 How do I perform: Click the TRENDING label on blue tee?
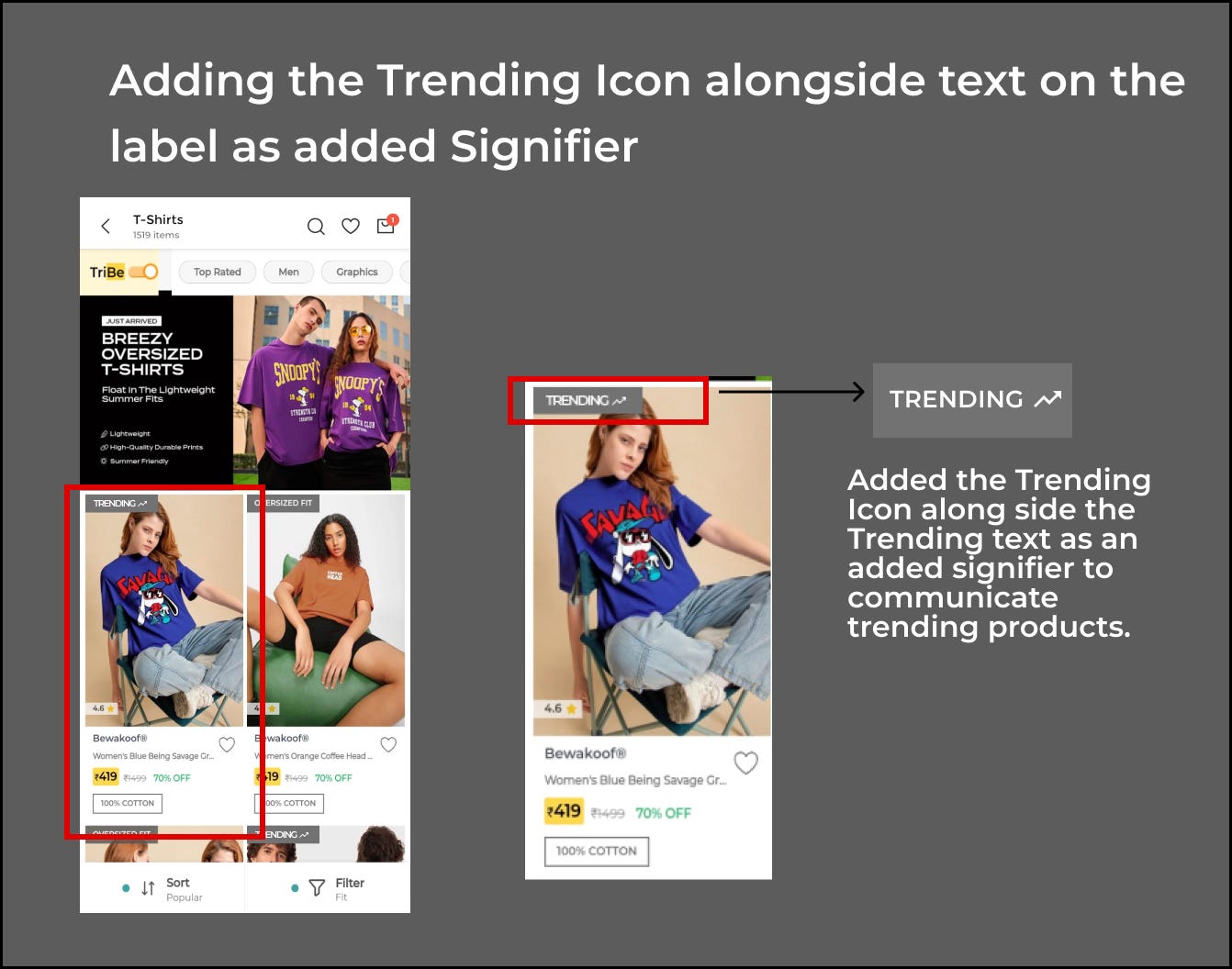tap(121, 503)
